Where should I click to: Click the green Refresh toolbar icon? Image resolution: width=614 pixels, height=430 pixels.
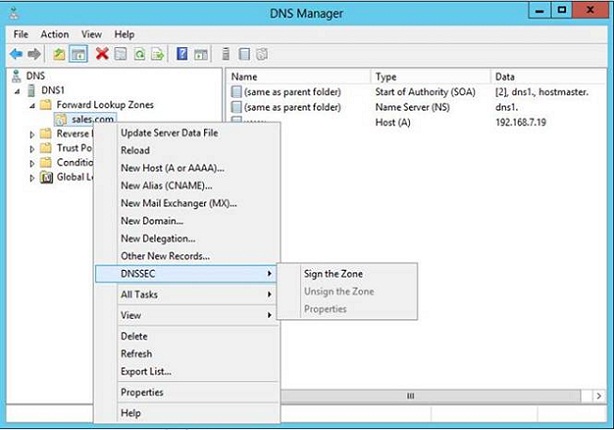pos(139,54)
